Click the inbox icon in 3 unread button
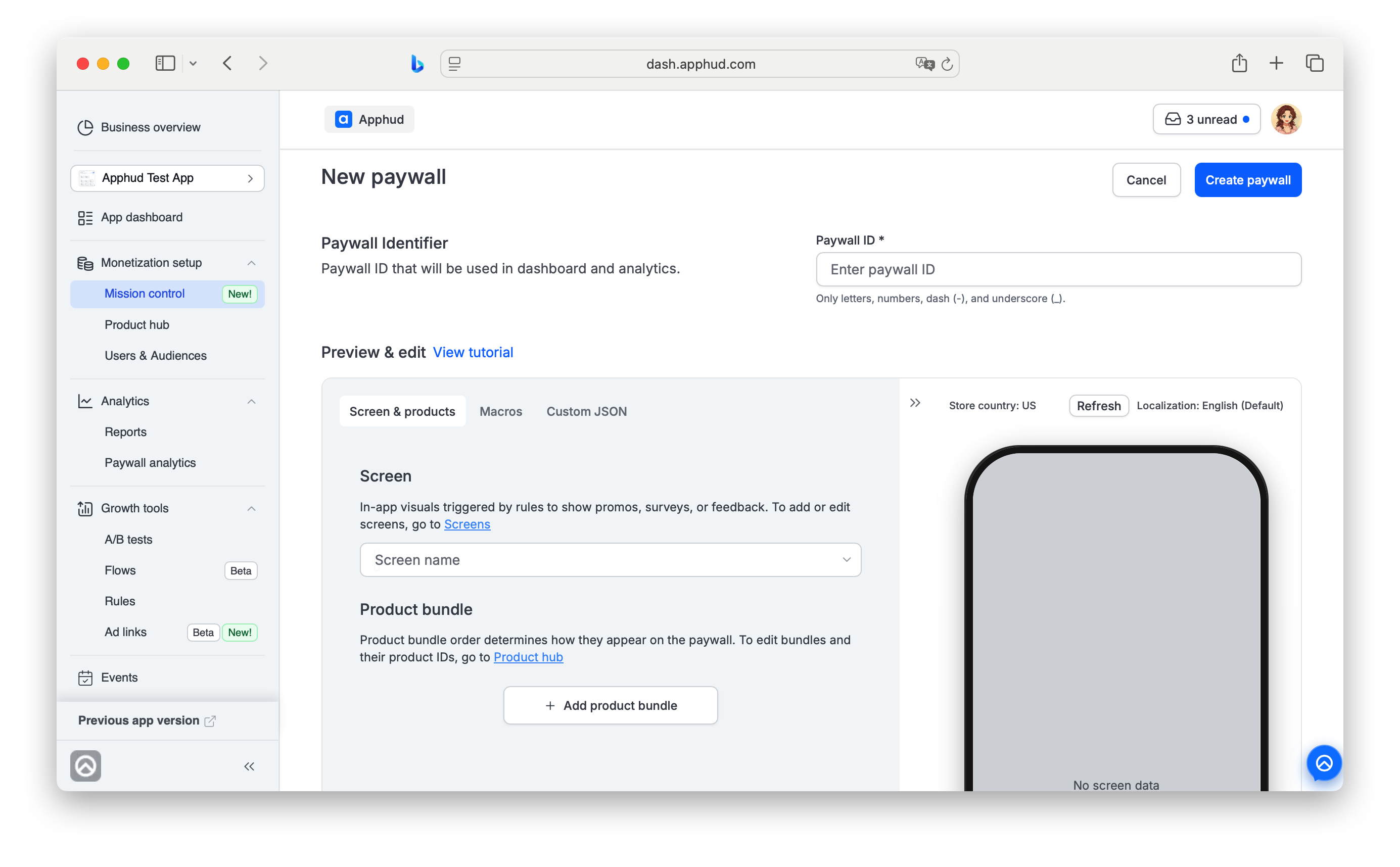1400x867 pixels. pyautogui.click(x=1172, y=119)
